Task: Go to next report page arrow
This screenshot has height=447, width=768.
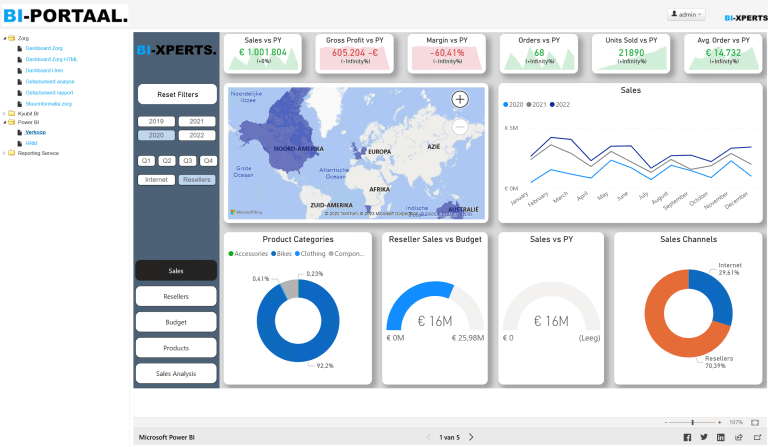Action: (471, 437)
